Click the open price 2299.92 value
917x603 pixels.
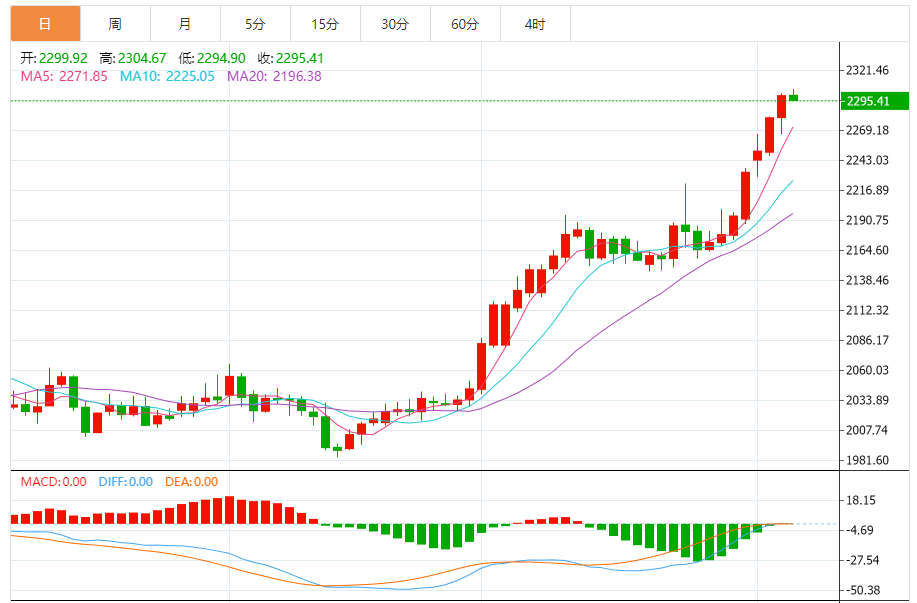pos(63,58)
